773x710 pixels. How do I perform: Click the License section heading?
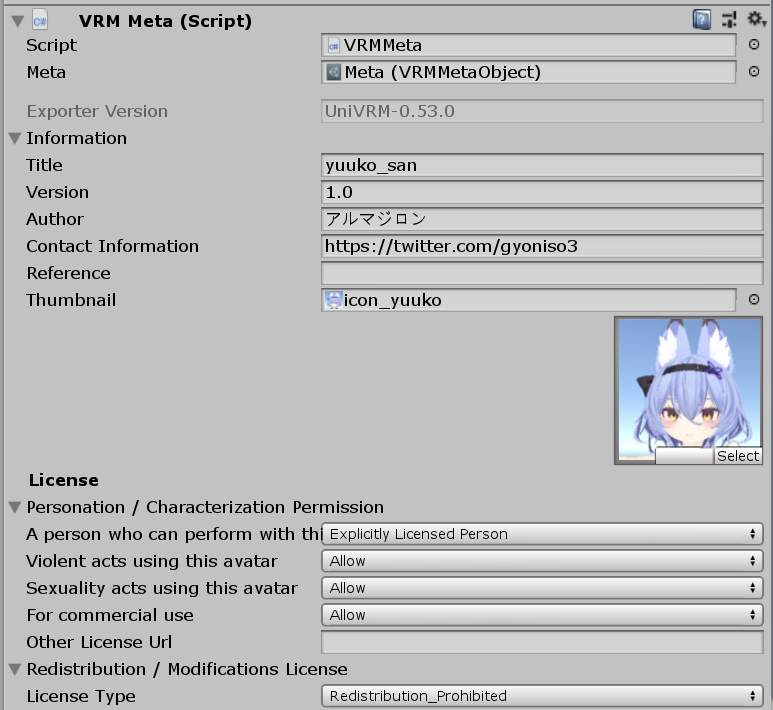pyautogui.click(x=64, y=480)
